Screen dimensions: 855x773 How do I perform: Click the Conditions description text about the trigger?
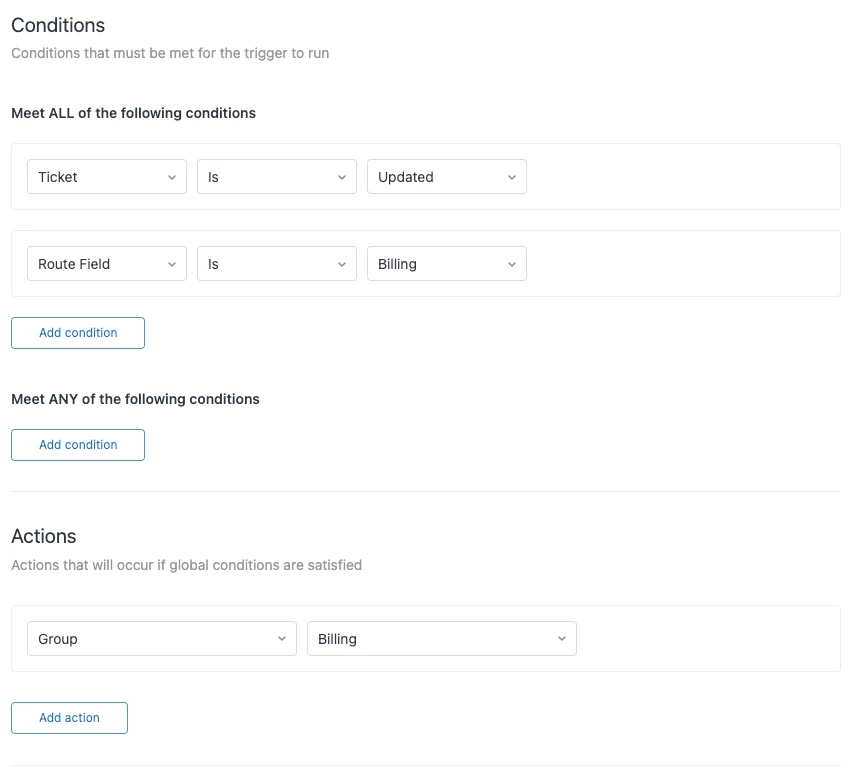(x=170, y=53)
